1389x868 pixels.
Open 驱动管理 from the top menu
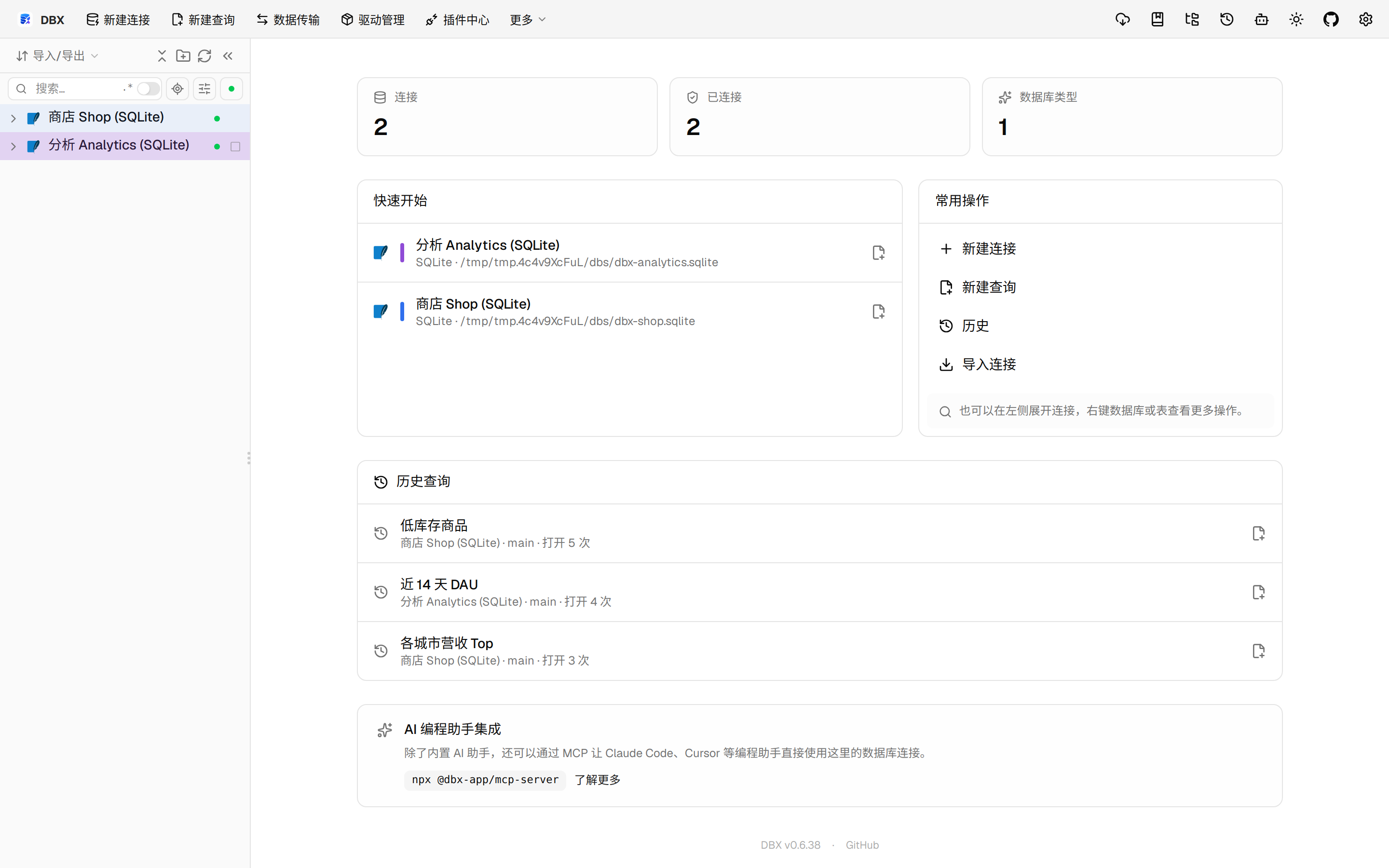pos(373,19)
